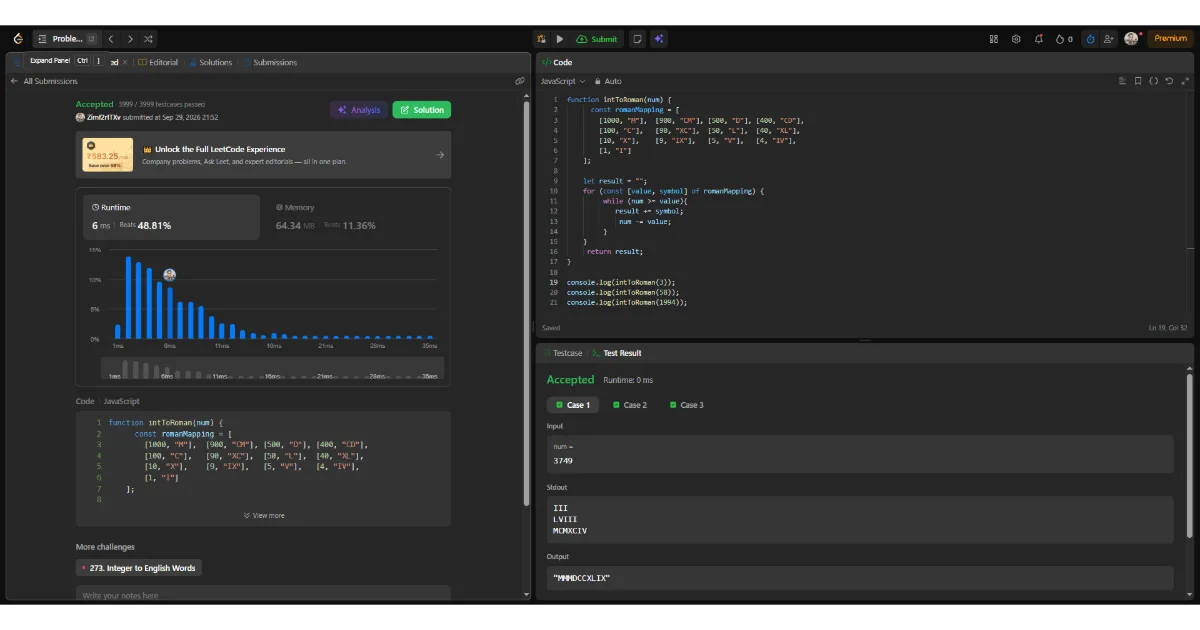Expand code with View more

click(264, 516)
